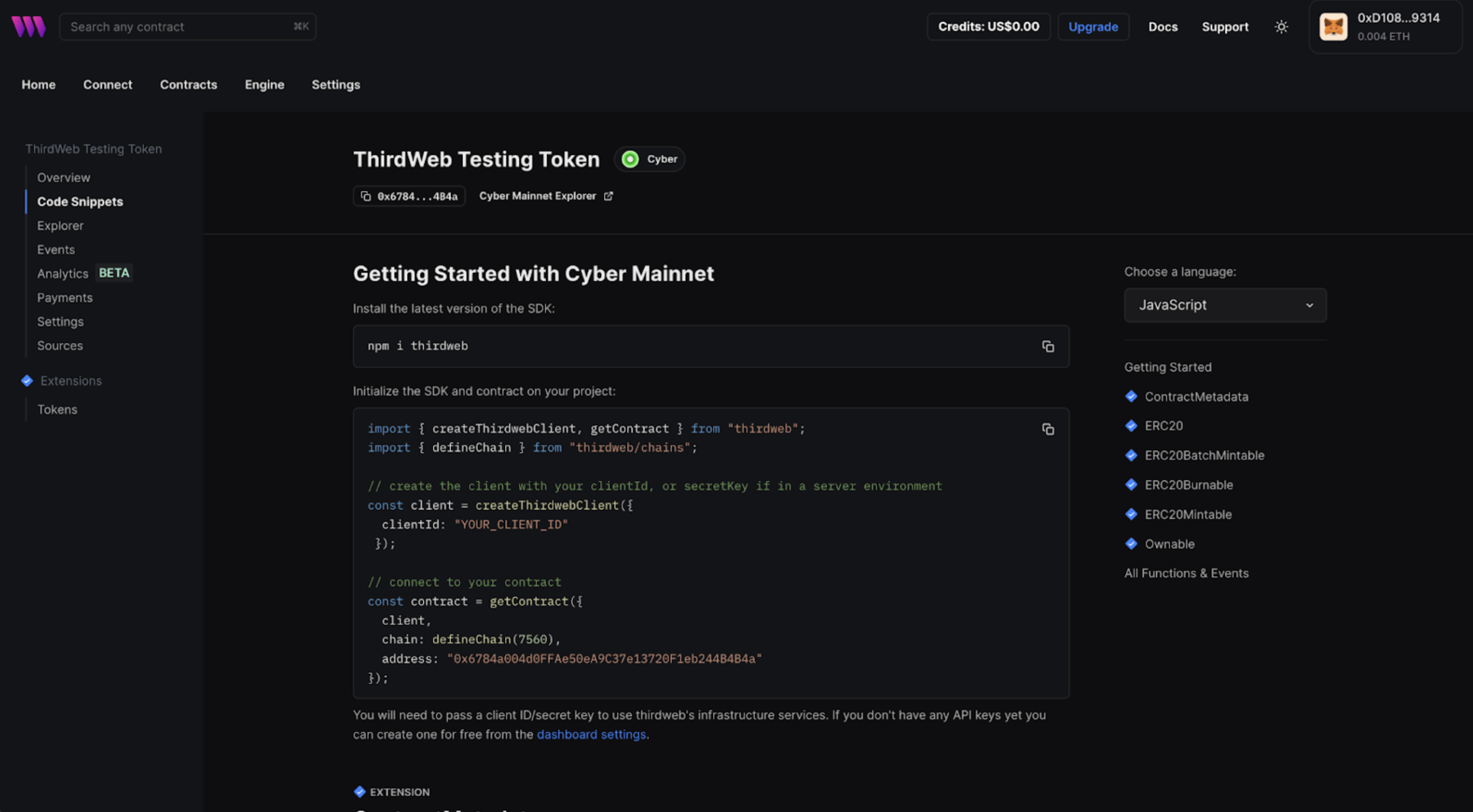Image resolution: width=1473 pixels, height=812 pixels.
Task: Expand the Extensions sidebar section
Action: (x=70, y=381)
